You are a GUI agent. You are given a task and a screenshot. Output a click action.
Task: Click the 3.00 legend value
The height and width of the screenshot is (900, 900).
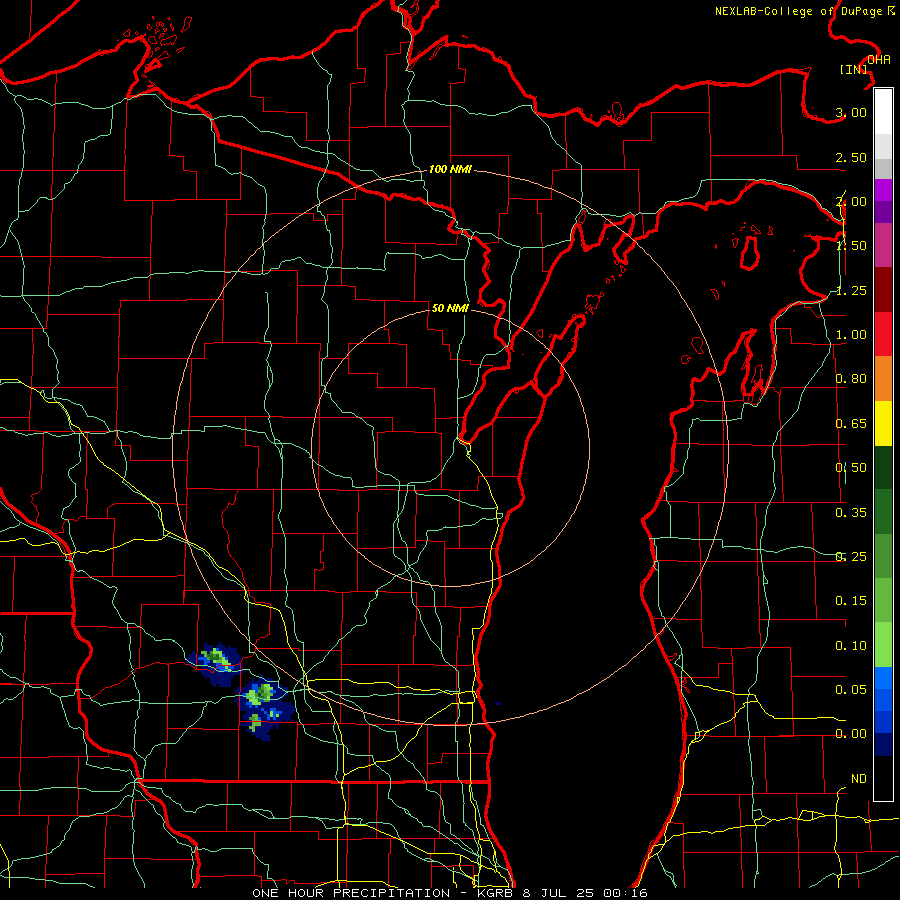click(x=851, y=112)
